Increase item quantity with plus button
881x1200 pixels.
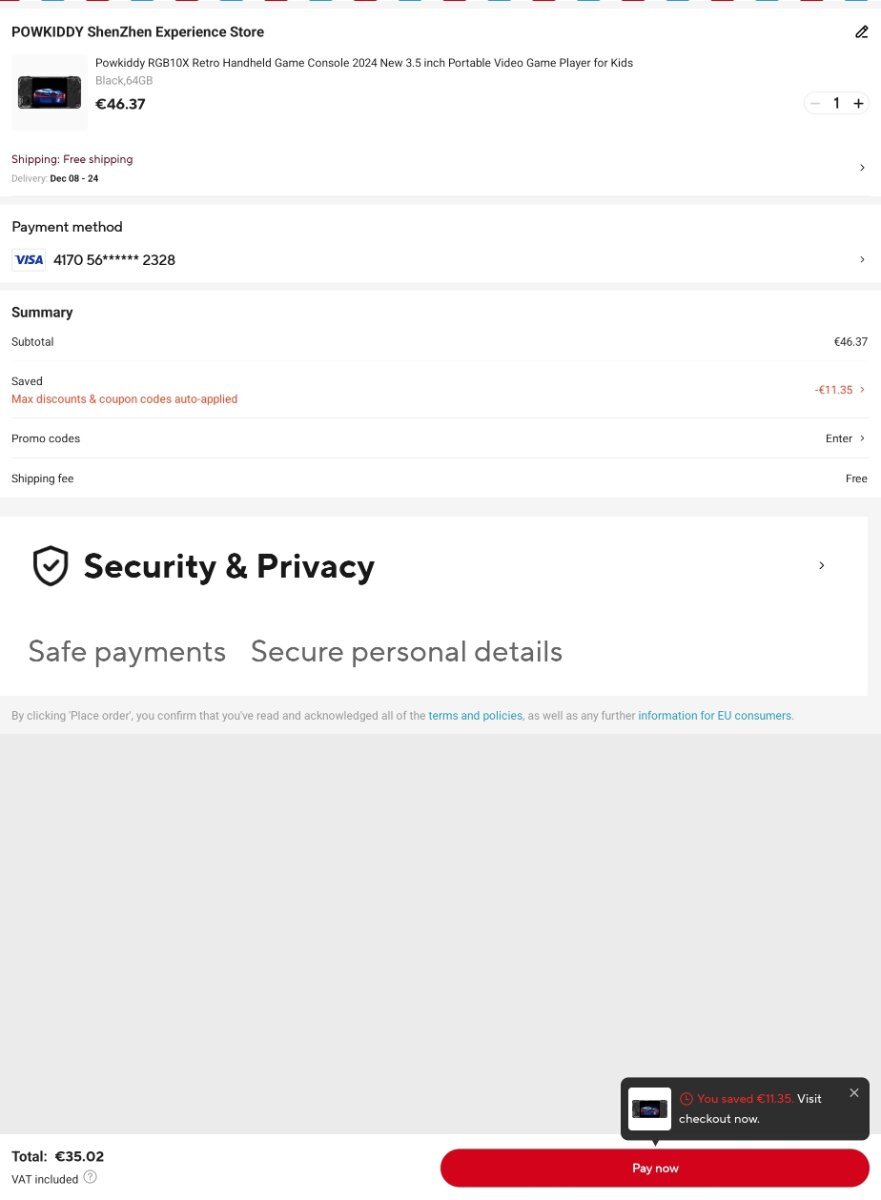point(858,103)
